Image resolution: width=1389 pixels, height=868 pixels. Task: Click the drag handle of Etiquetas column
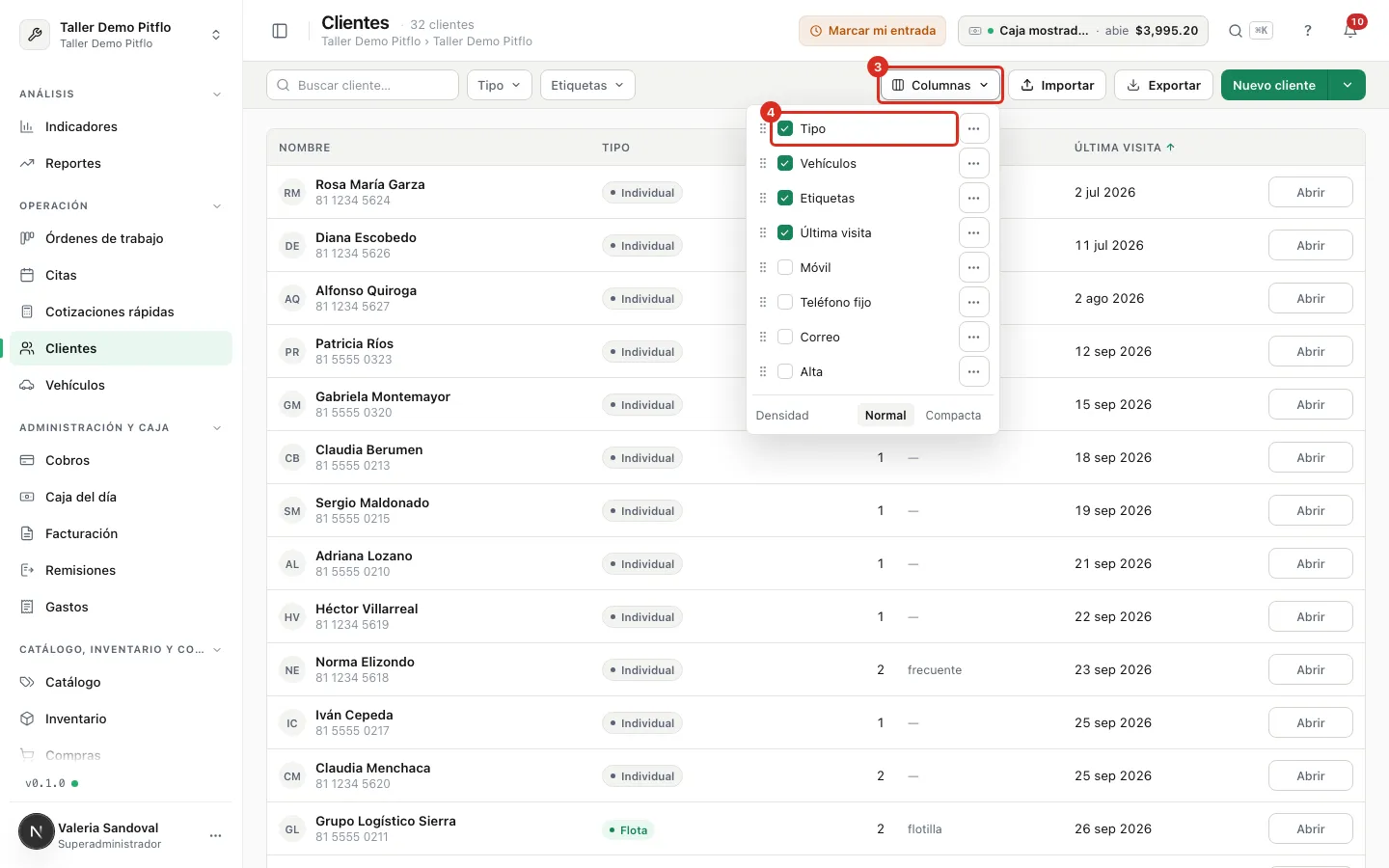click(x=763, y=198)
